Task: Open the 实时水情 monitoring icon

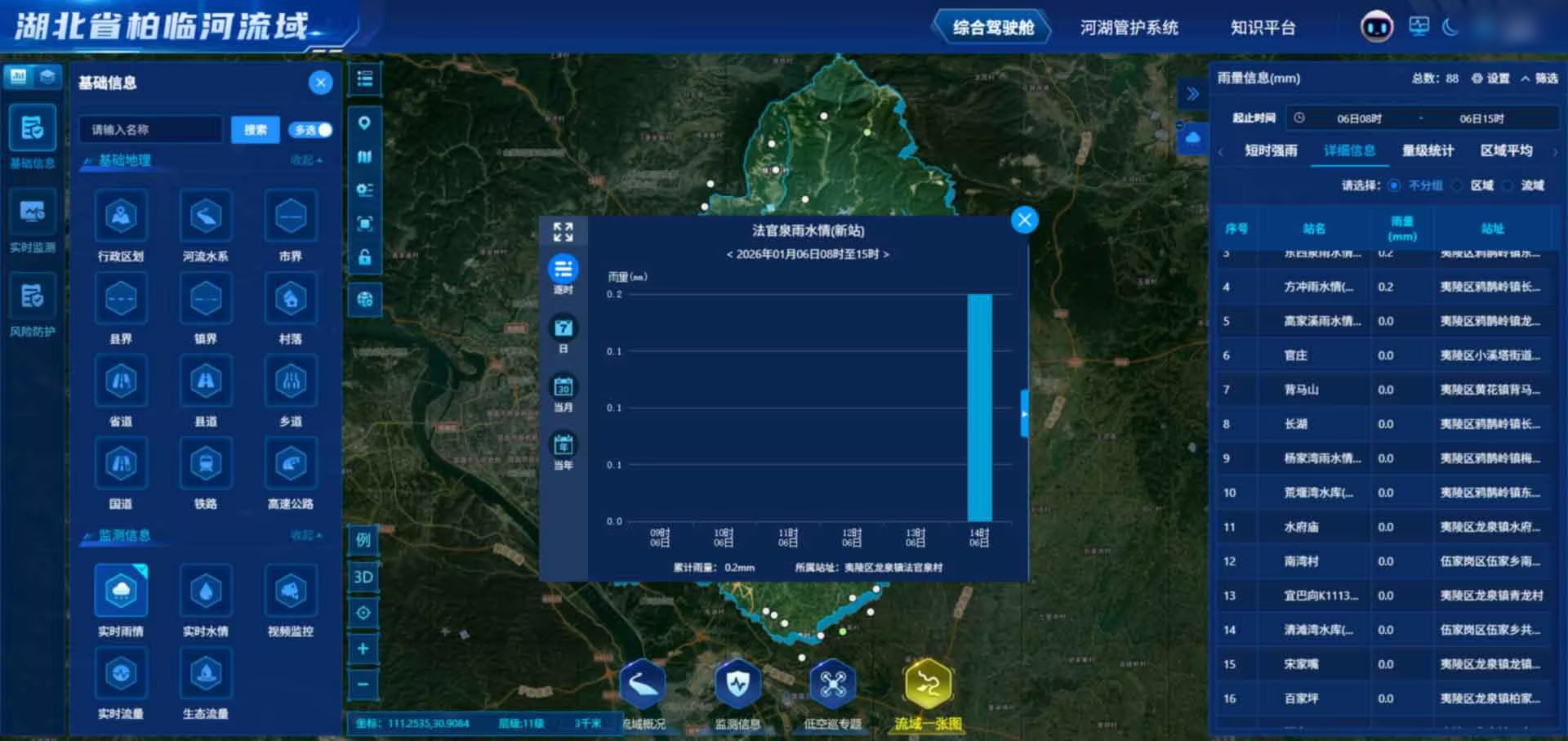Action: coord(205,591)
